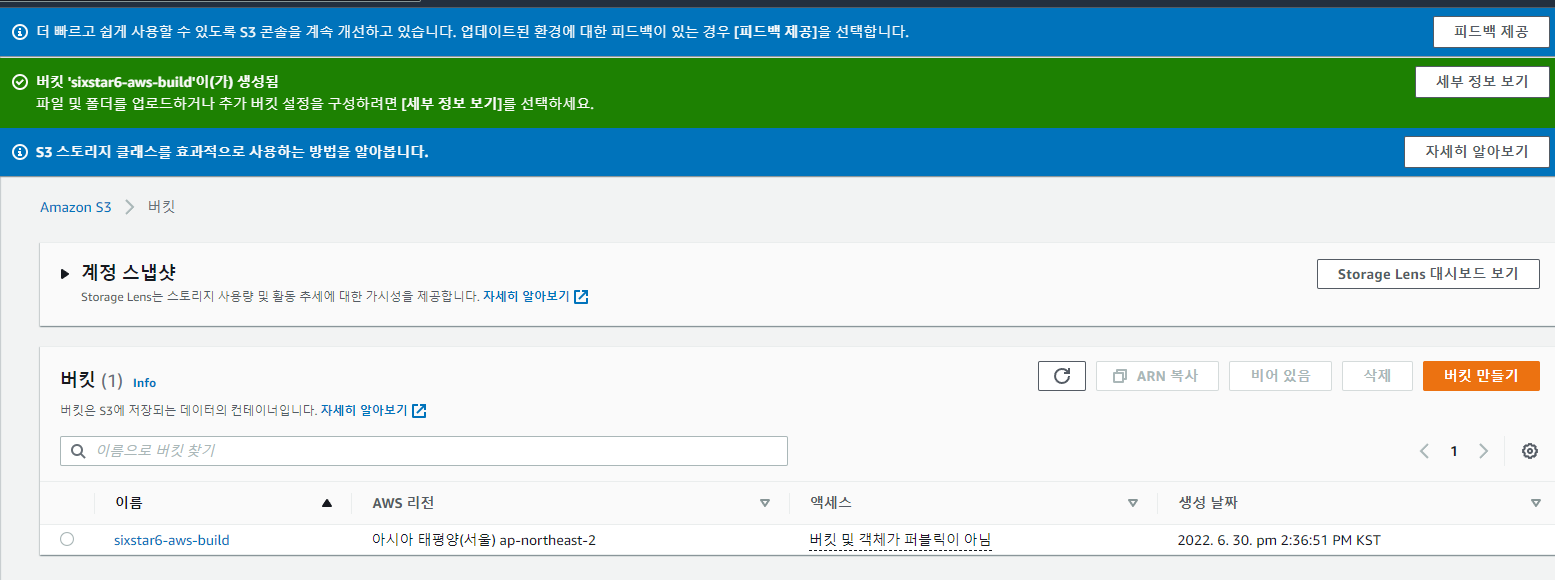This screenshot has width=1555, height=580.
Task: Click external link icon under bucket description
Action: (x=420, y=411)
